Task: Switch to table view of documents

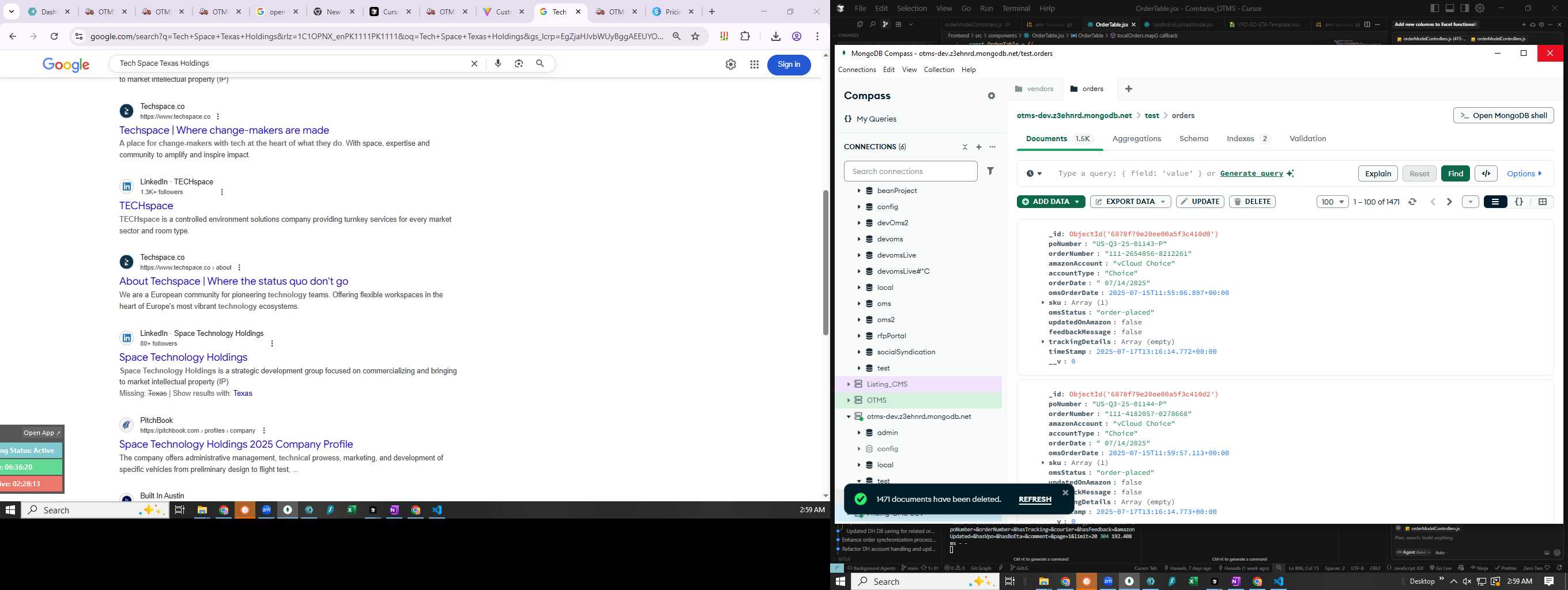Action: pos(1543,202)
